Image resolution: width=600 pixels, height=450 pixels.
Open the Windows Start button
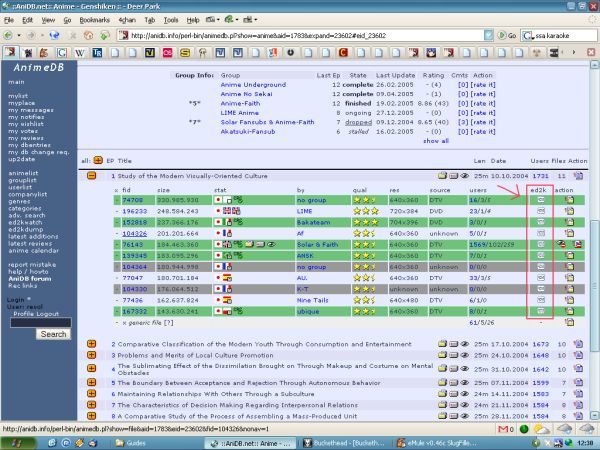click(18, 443)
